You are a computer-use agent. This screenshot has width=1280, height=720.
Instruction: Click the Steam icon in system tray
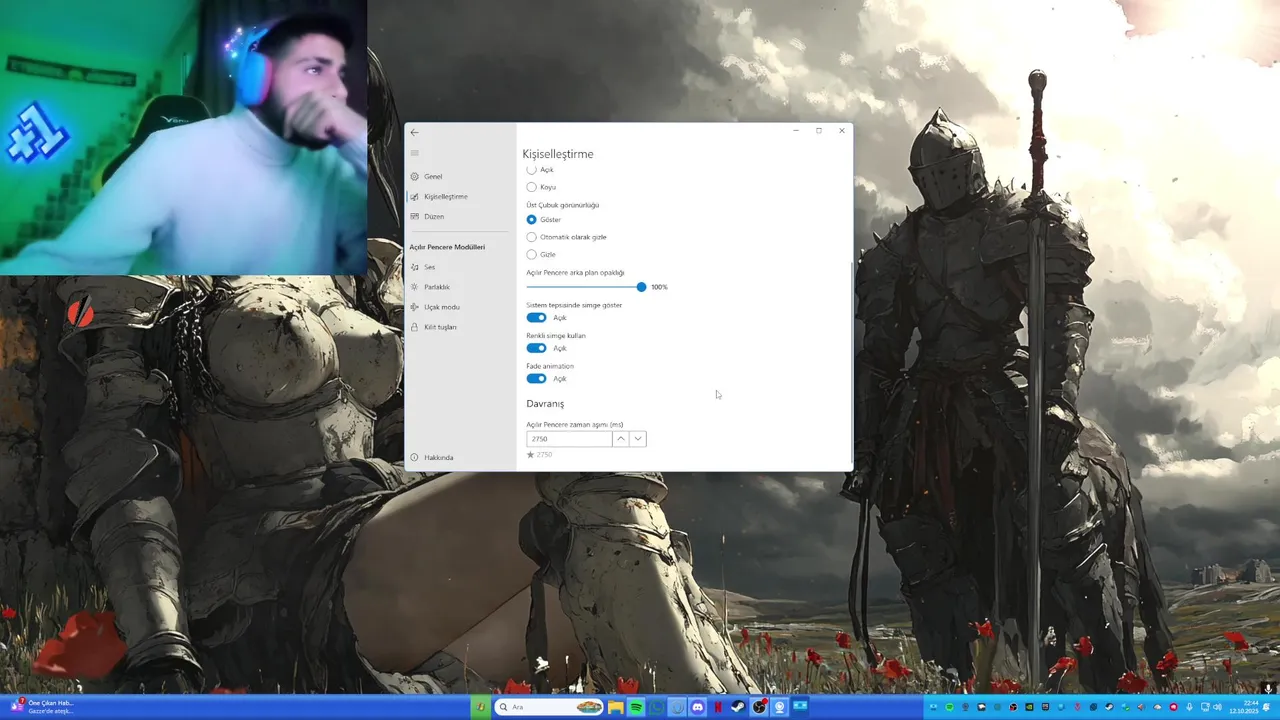coord(1109,707)
